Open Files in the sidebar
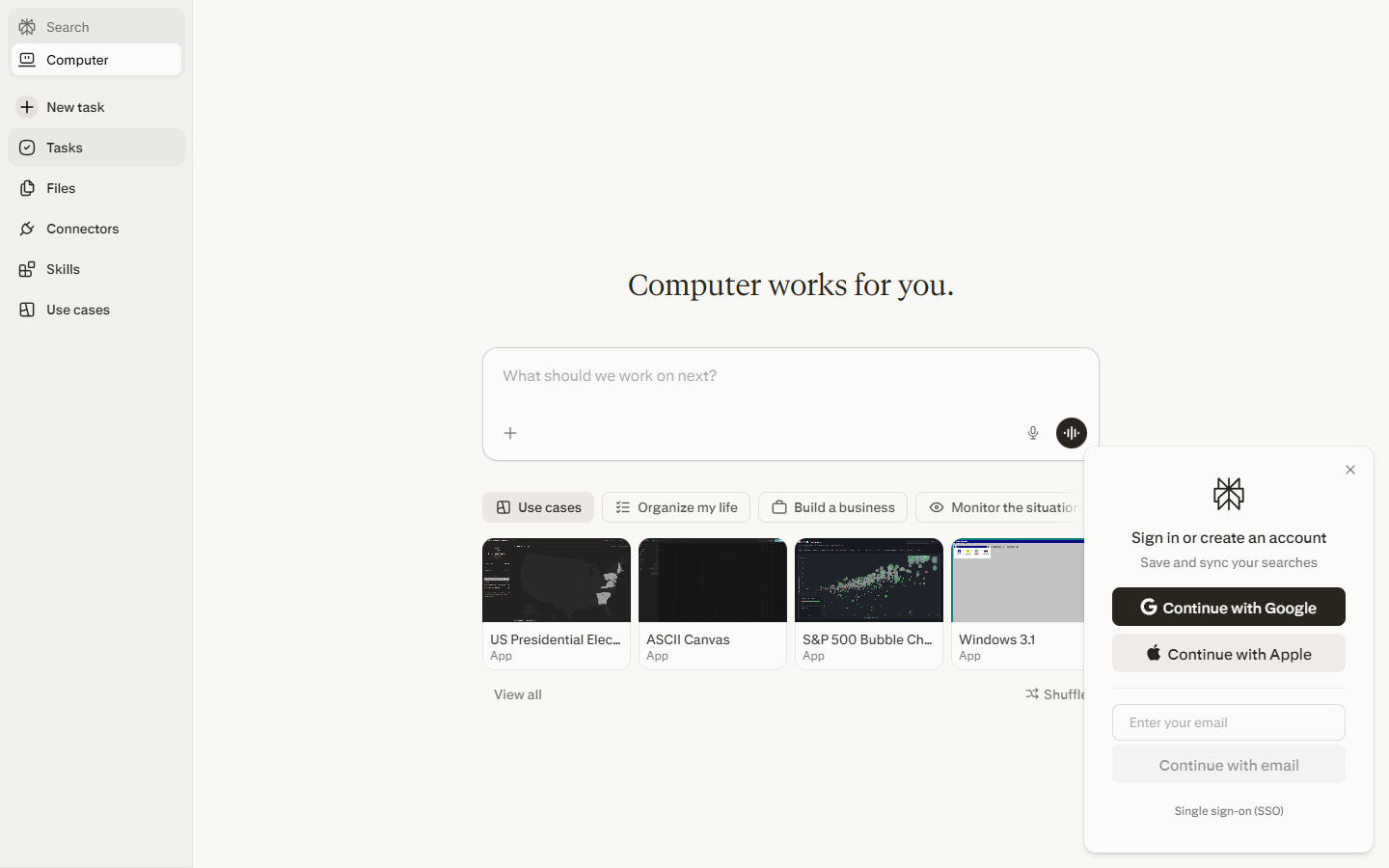 tap(96, 188)
